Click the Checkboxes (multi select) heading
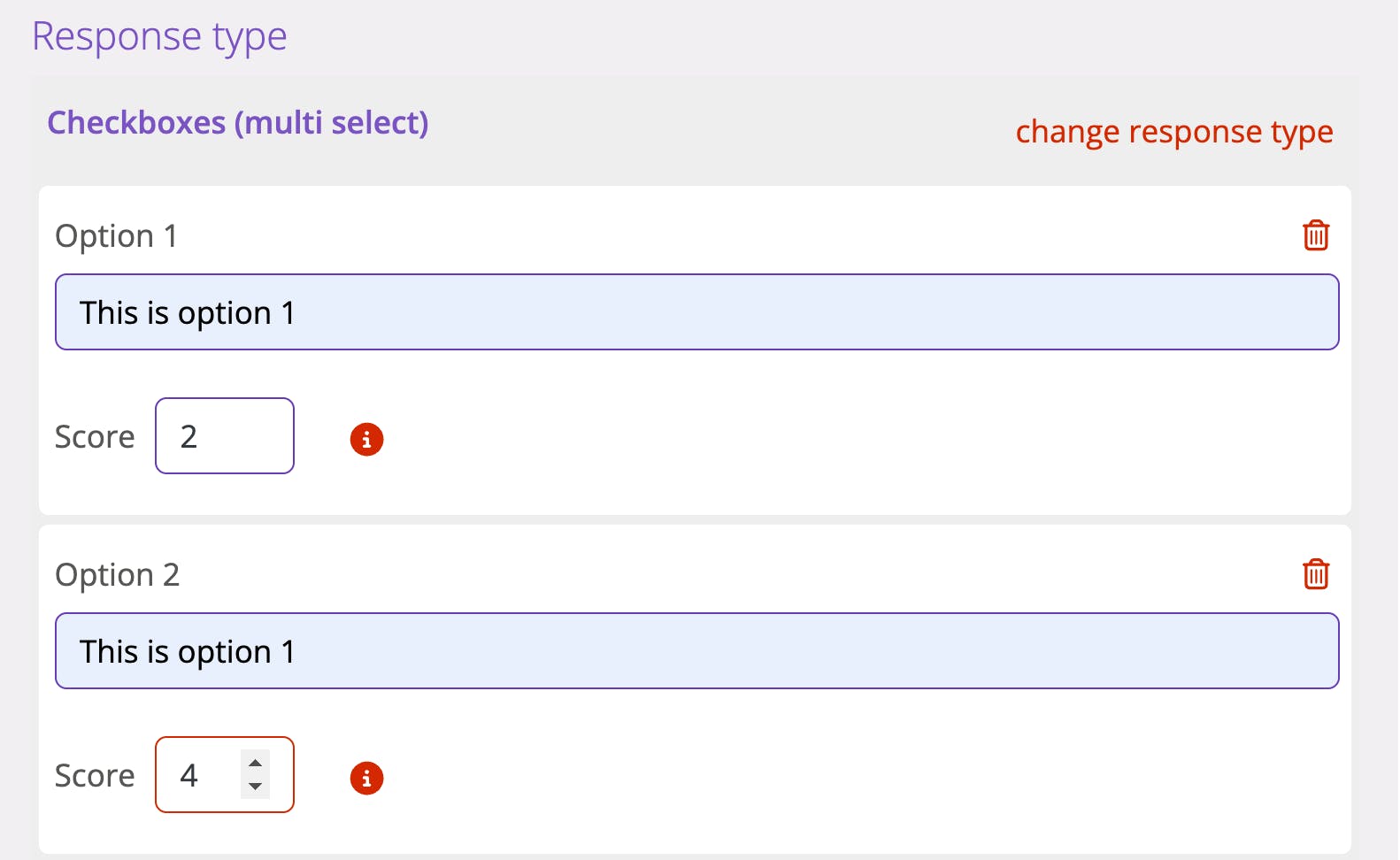The height and width of the screenshot is (860, 1400). (237, 123)
